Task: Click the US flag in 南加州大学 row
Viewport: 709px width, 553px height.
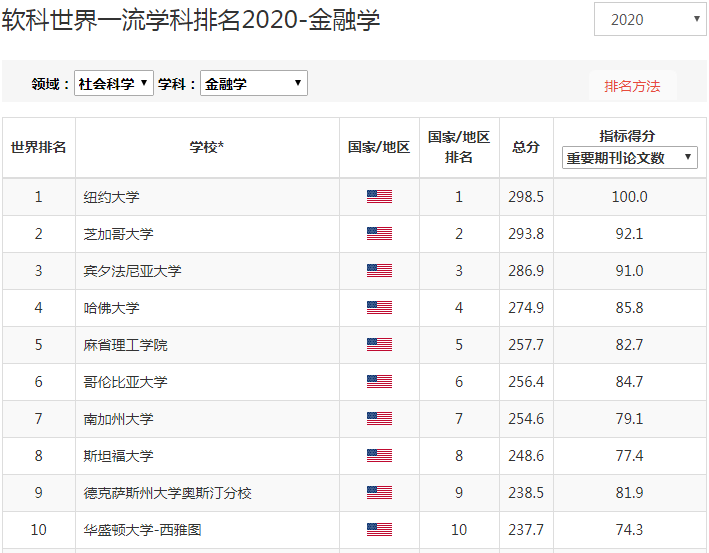Action: point(379,419)
